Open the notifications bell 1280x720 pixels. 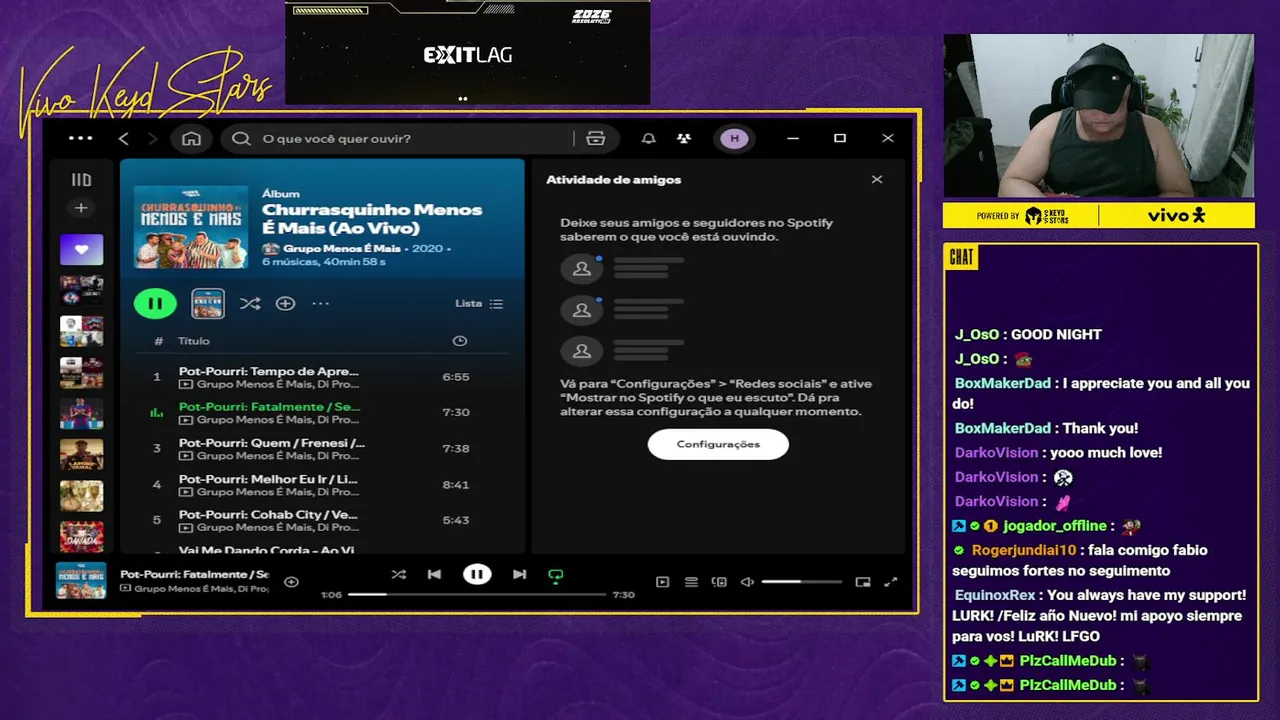pos(648,138)
